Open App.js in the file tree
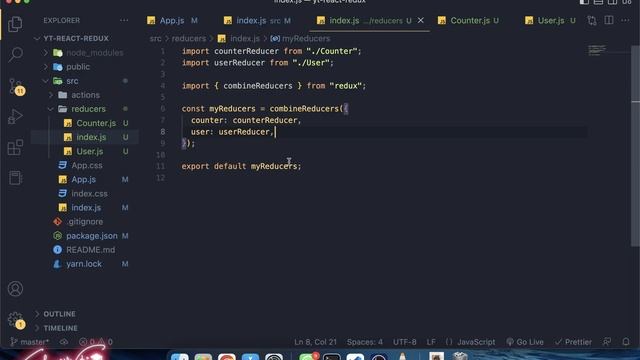 83,179
